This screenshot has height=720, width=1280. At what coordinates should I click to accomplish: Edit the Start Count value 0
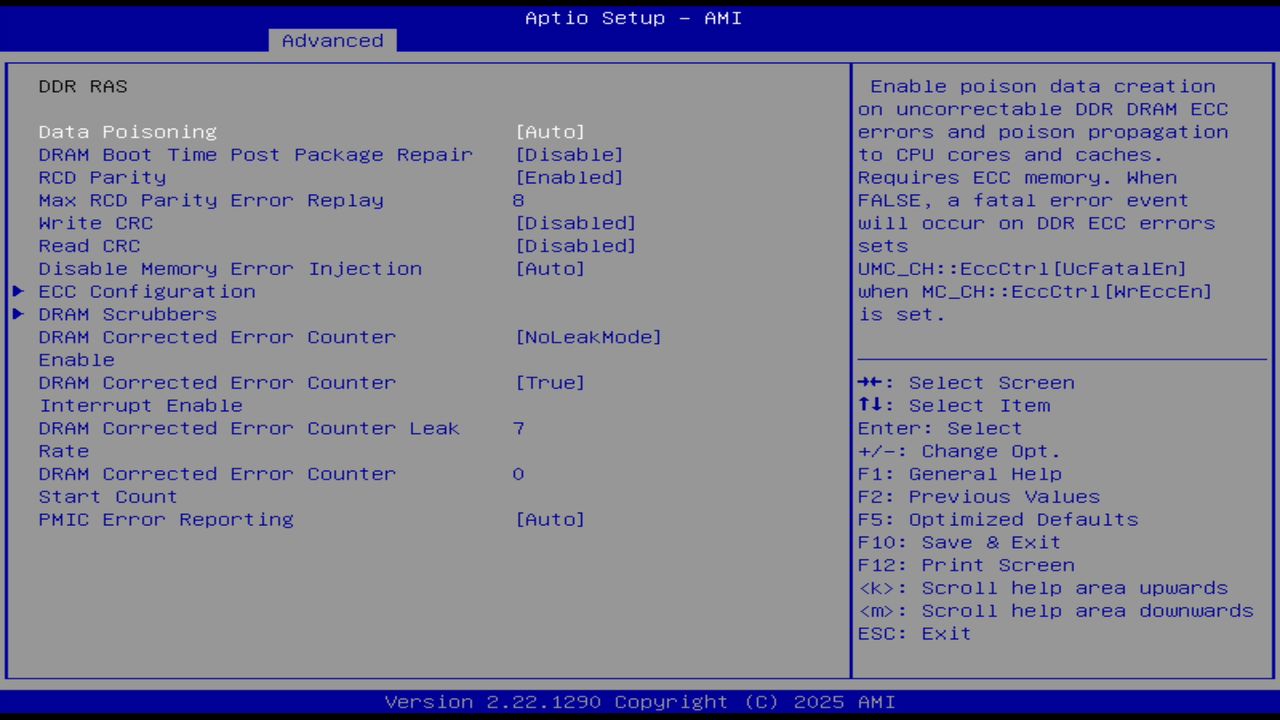pyautogui.click(x=518, y=474)
